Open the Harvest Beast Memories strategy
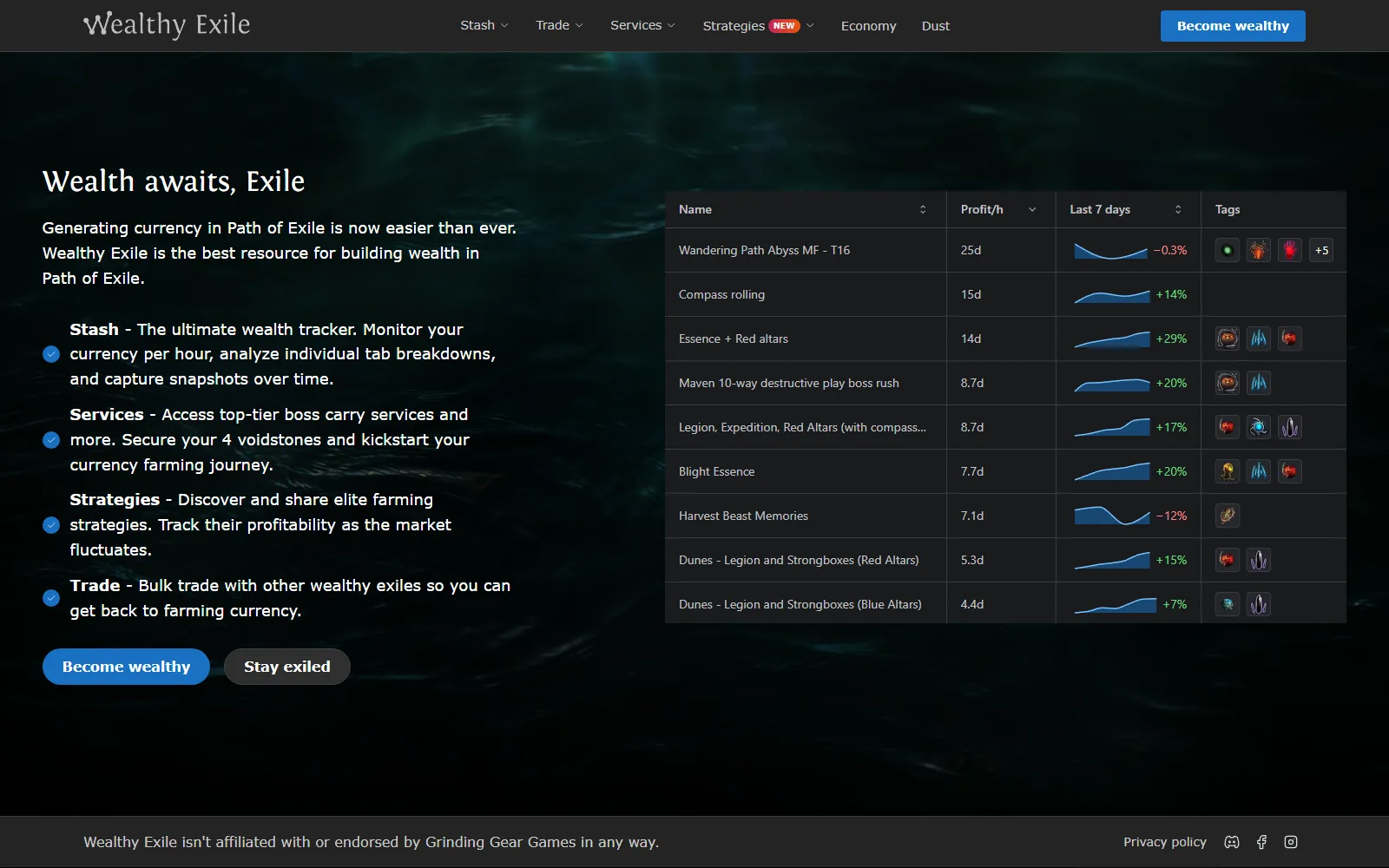Screen dimensions: 1389x868 743,516
